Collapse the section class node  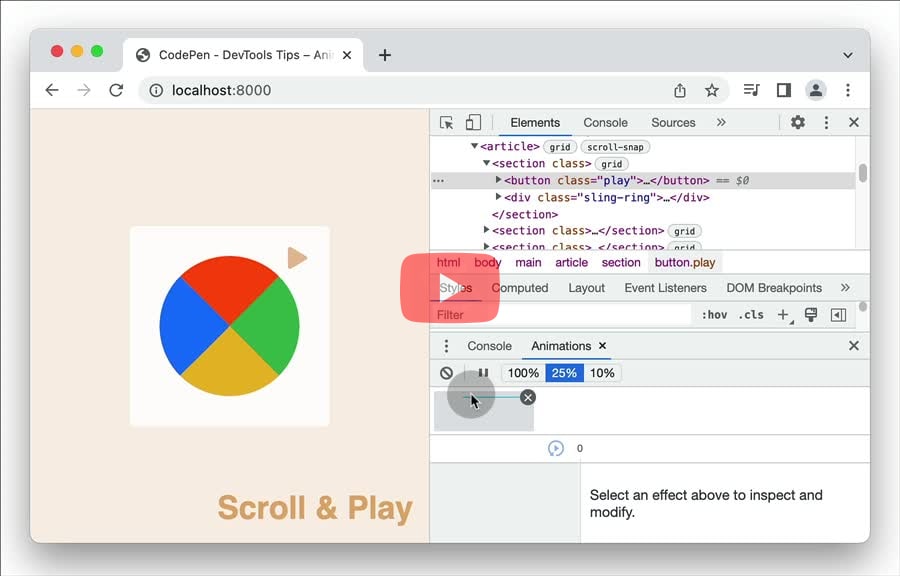[x=486, y=164]
